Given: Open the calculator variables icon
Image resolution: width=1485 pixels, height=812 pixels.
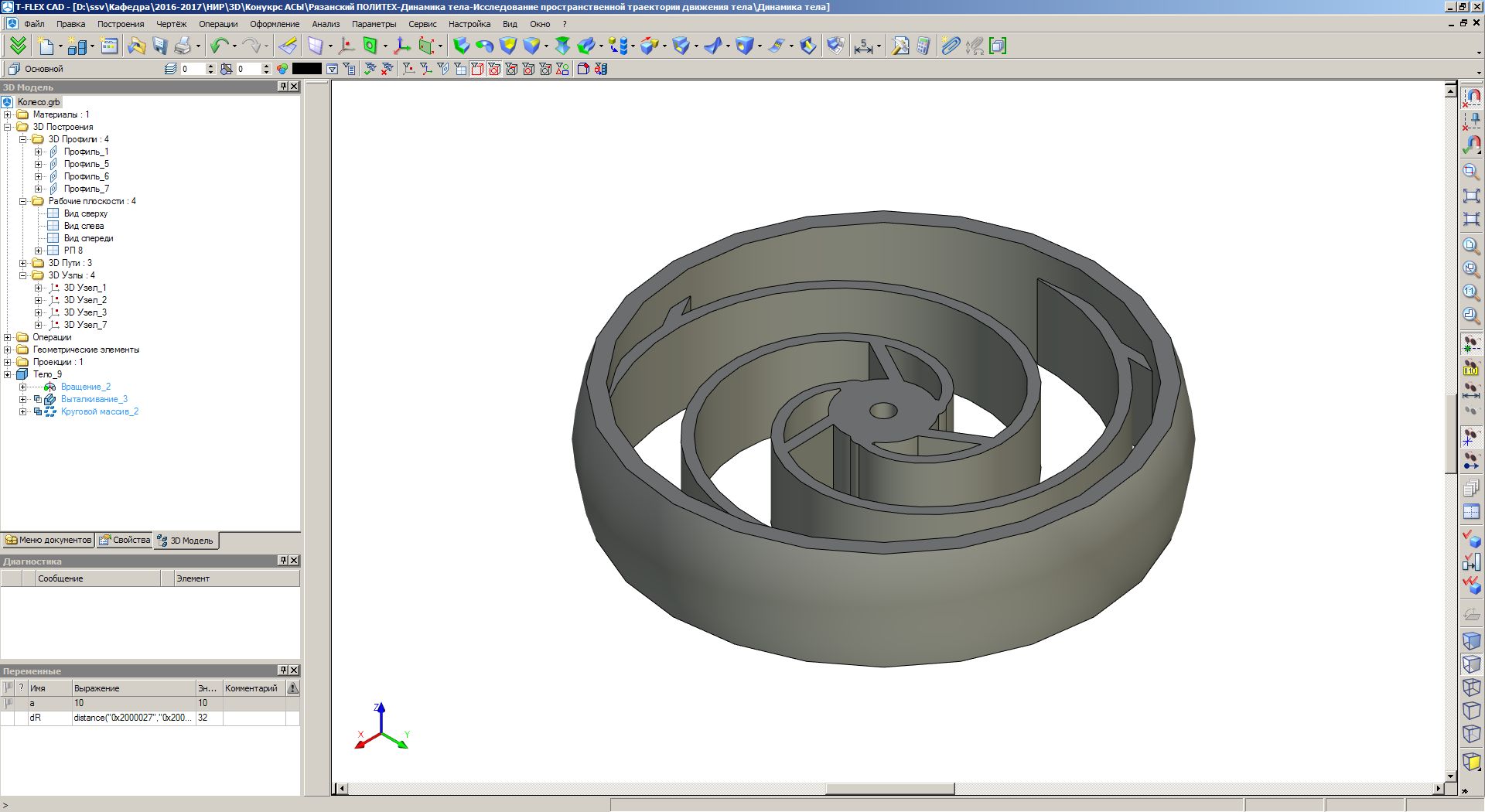Looking at the screenshot, I should pos(923,46).
